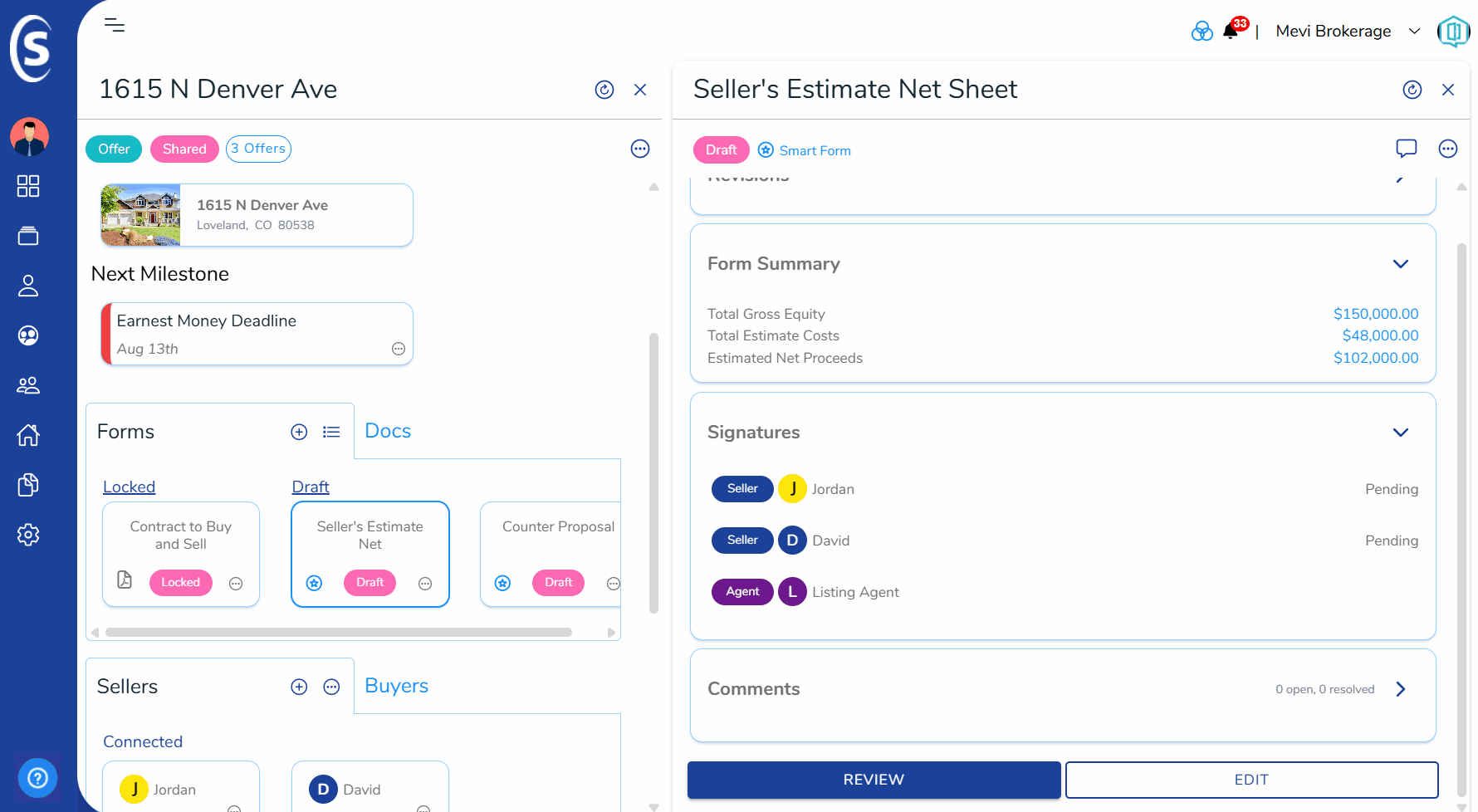
Task: Select the 1615 N Denver Ave property thumbnail
Action: [x=140, y=215]
